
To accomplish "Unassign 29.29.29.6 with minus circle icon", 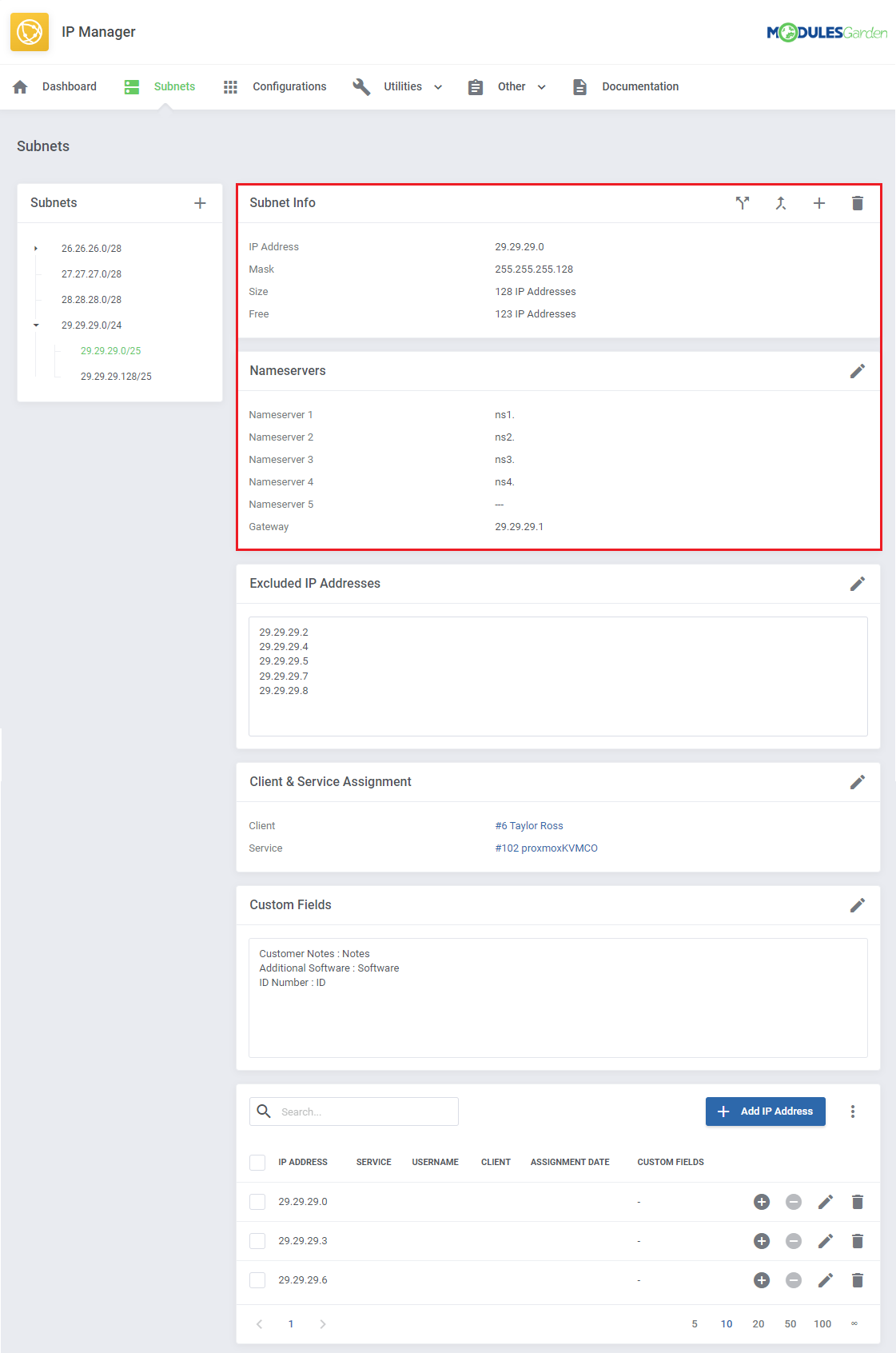I will pyautogui.click(x=794, y=1280).
